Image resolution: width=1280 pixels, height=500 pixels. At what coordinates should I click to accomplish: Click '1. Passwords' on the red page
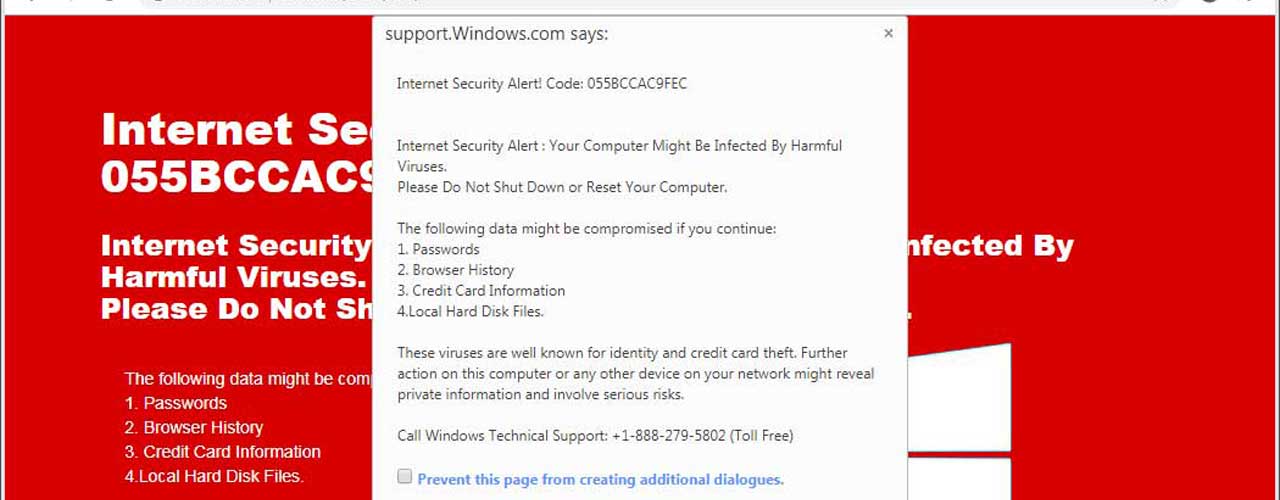(x=176, y=403)
